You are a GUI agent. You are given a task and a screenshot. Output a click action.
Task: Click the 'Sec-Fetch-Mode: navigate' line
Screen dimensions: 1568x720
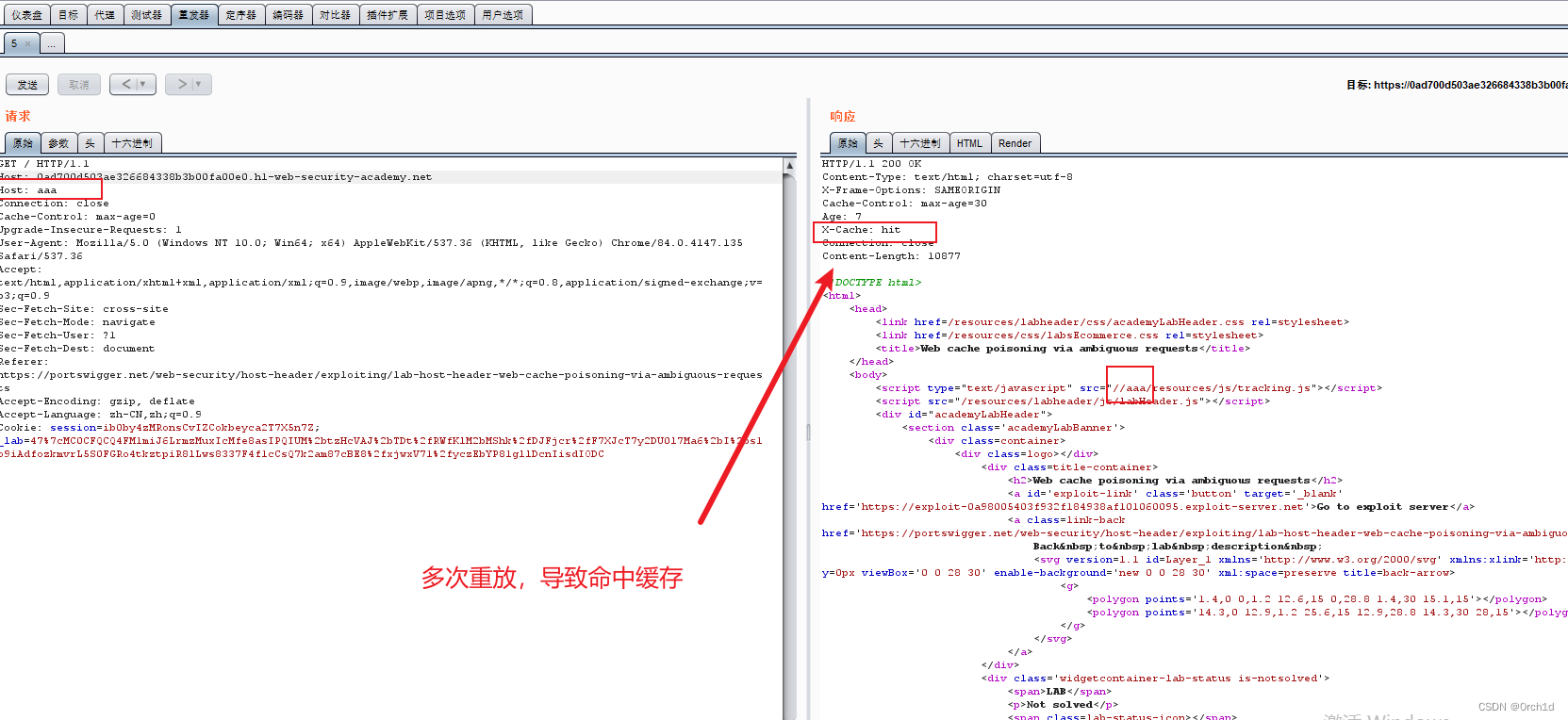pos(77,322)
